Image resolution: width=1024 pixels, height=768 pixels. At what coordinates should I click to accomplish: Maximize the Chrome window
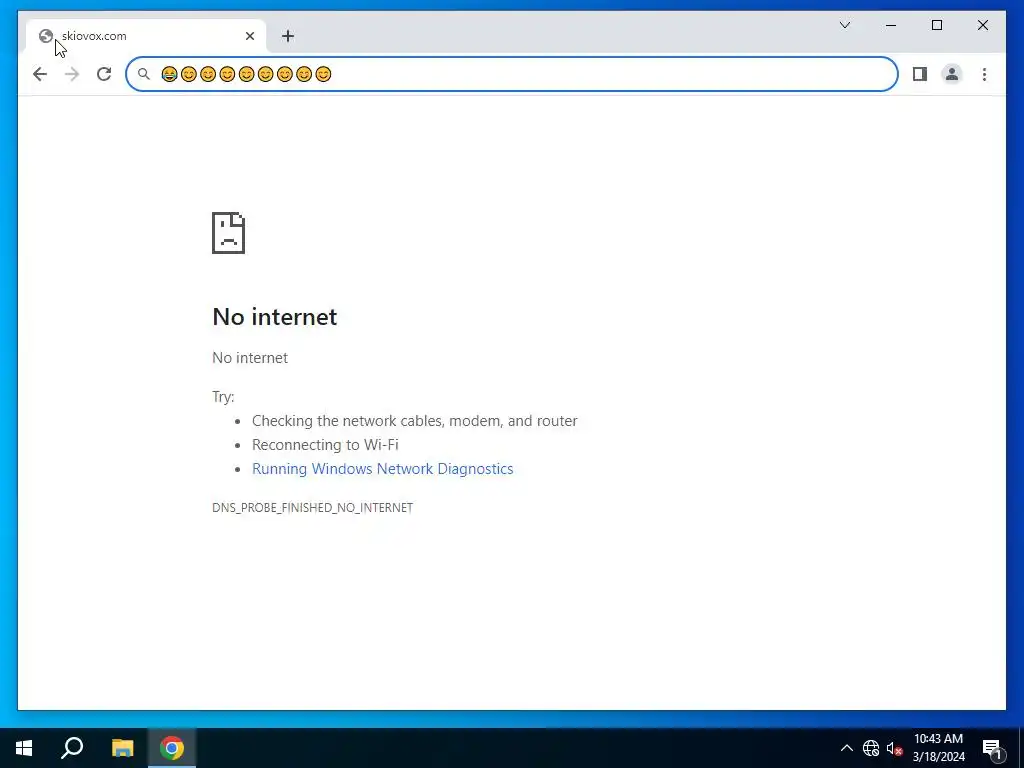tap(936, 25)
